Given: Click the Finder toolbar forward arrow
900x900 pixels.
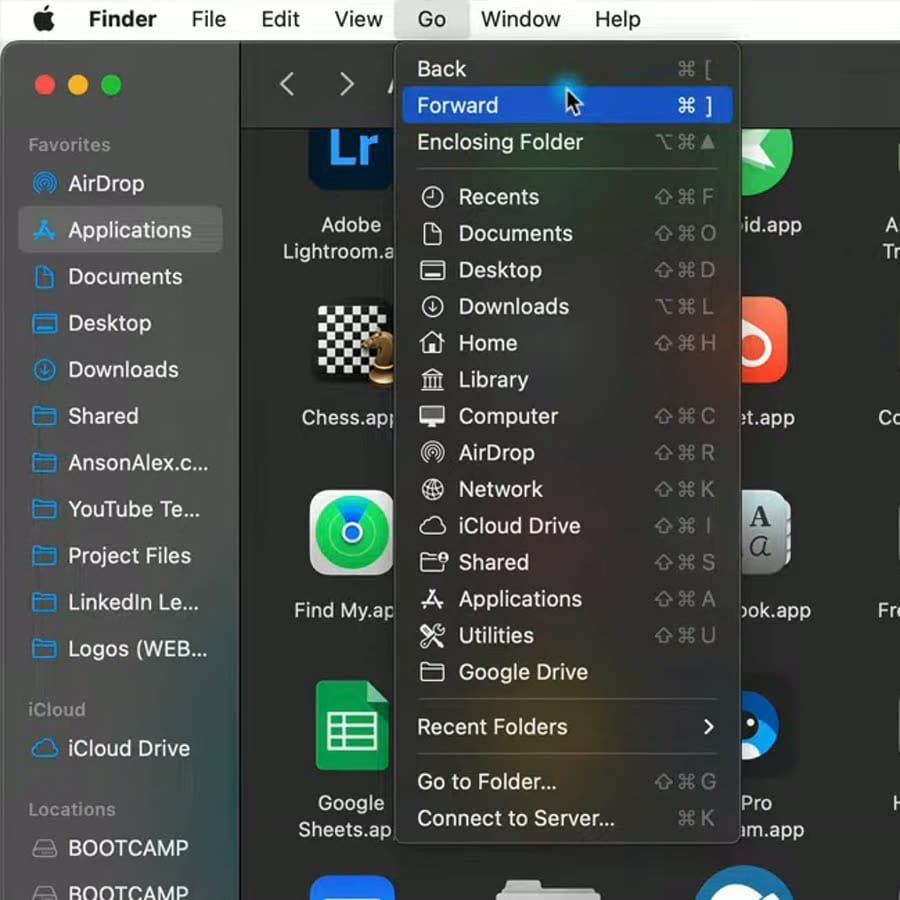Looking at the screenshot, I should click(346, 84).
